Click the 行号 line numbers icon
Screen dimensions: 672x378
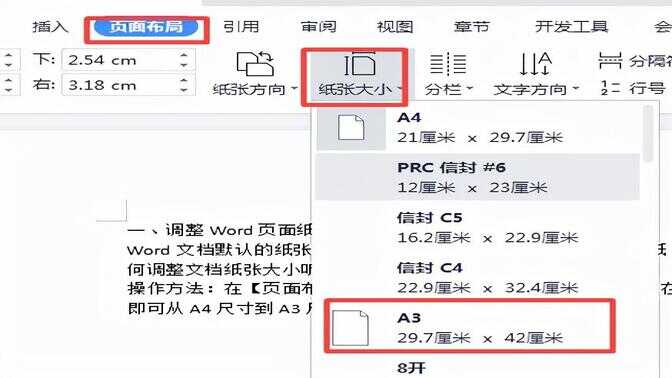(x=610, y=88)
